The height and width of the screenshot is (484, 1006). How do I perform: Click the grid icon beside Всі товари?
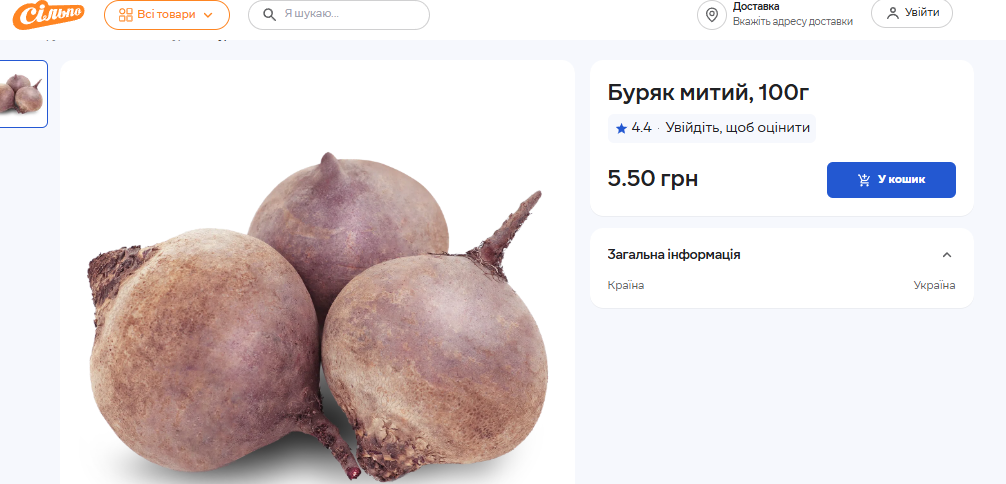(x=126, y=15)
